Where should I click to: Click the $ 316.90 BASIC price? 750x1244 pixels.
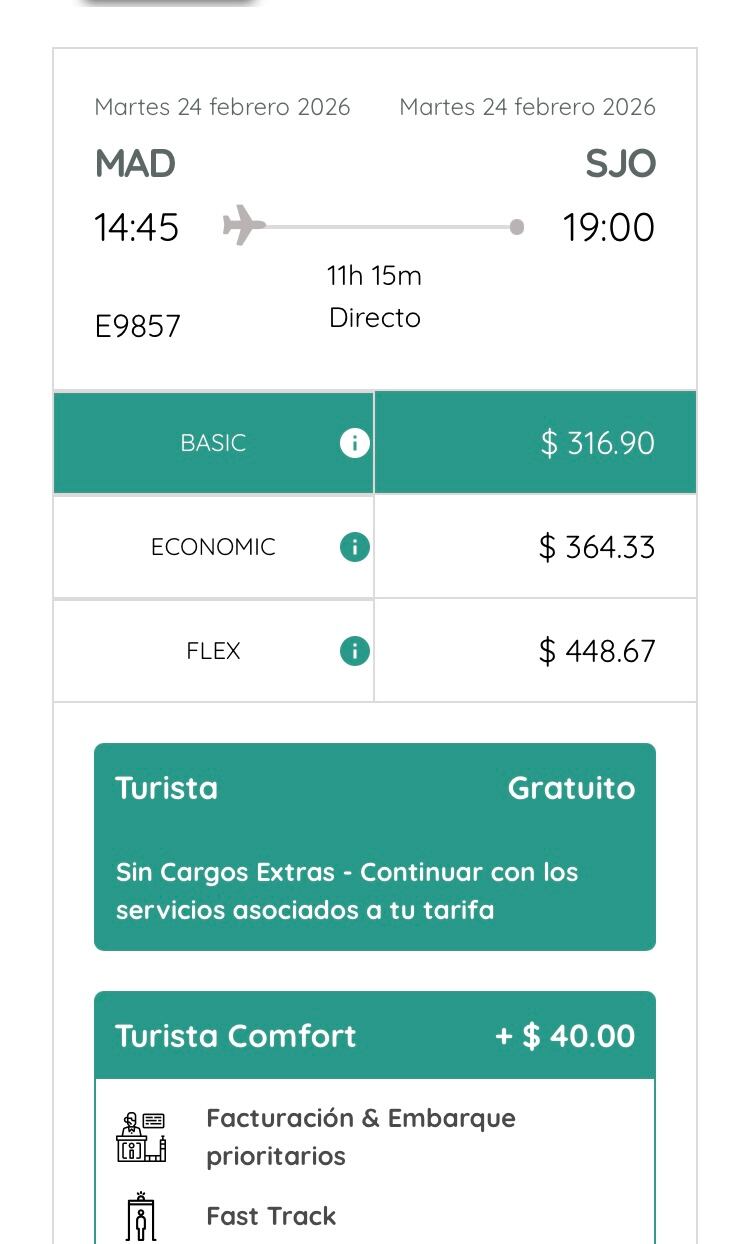pos(597,443)
